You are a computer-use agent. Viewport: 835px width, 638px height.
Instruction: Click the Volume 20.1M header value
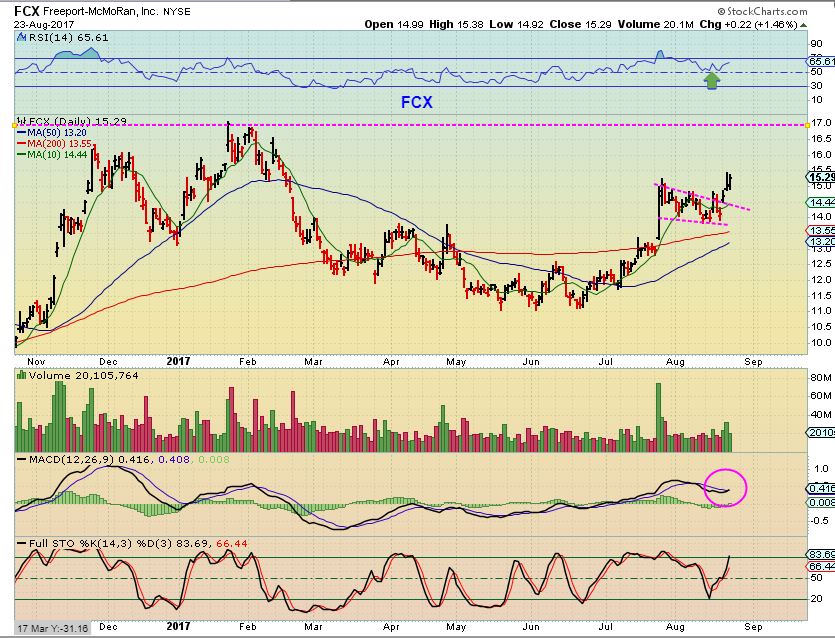tap(656, 24)
